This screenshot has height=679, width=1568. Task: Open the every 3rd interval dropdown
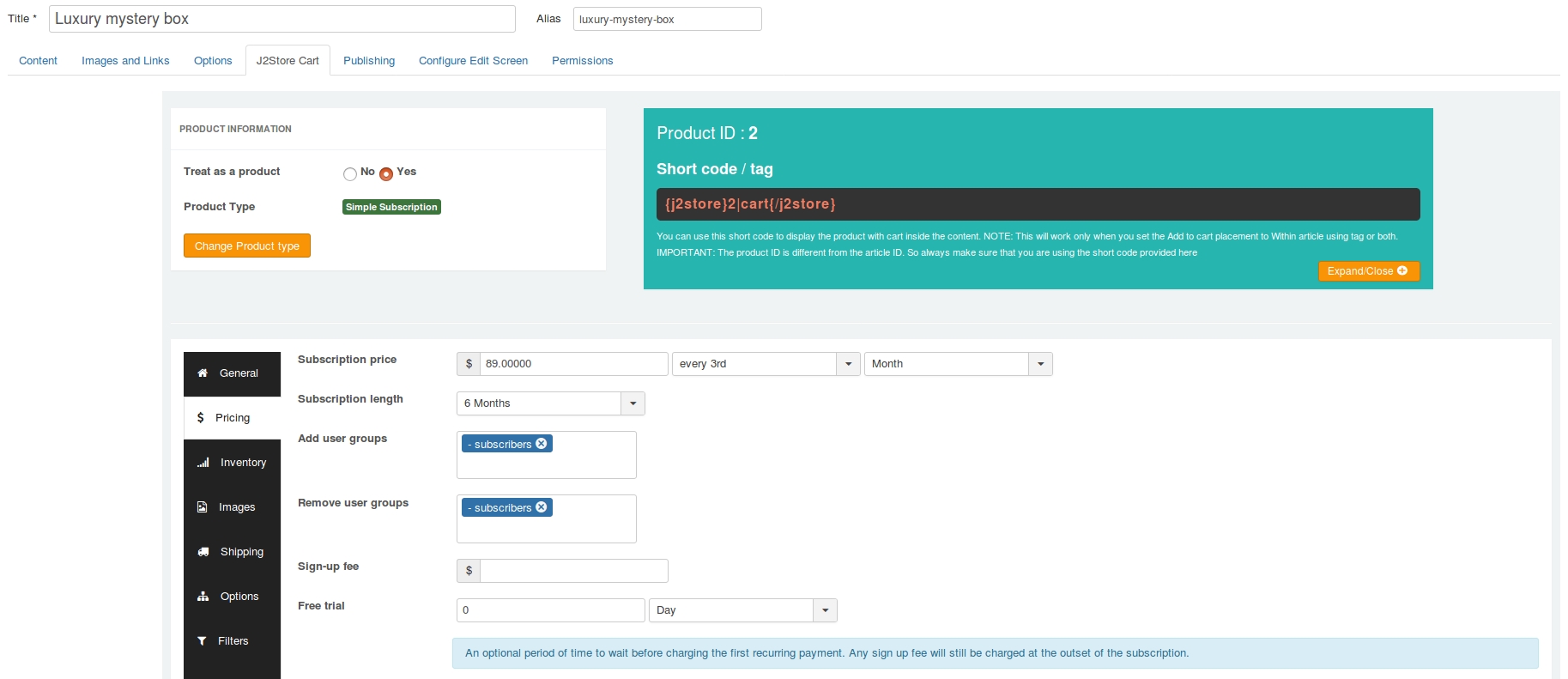[766, 364]
